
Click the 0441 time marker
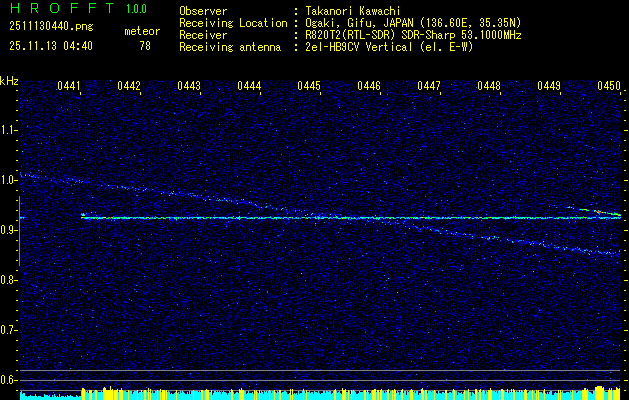tap(69, 87)
